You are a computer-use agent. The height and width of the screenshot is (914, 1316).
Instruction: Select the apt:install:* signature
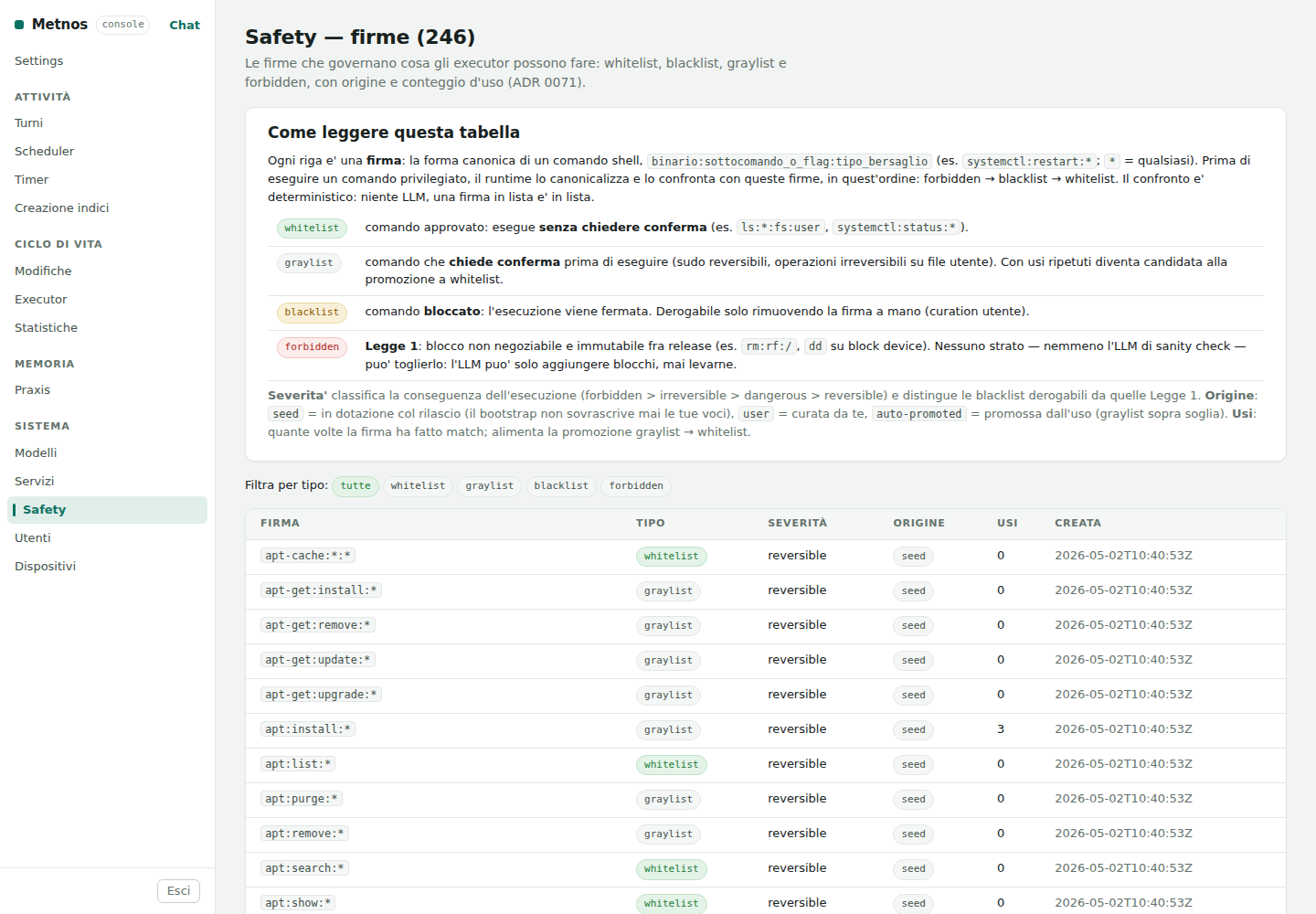(x=308, y=729)
